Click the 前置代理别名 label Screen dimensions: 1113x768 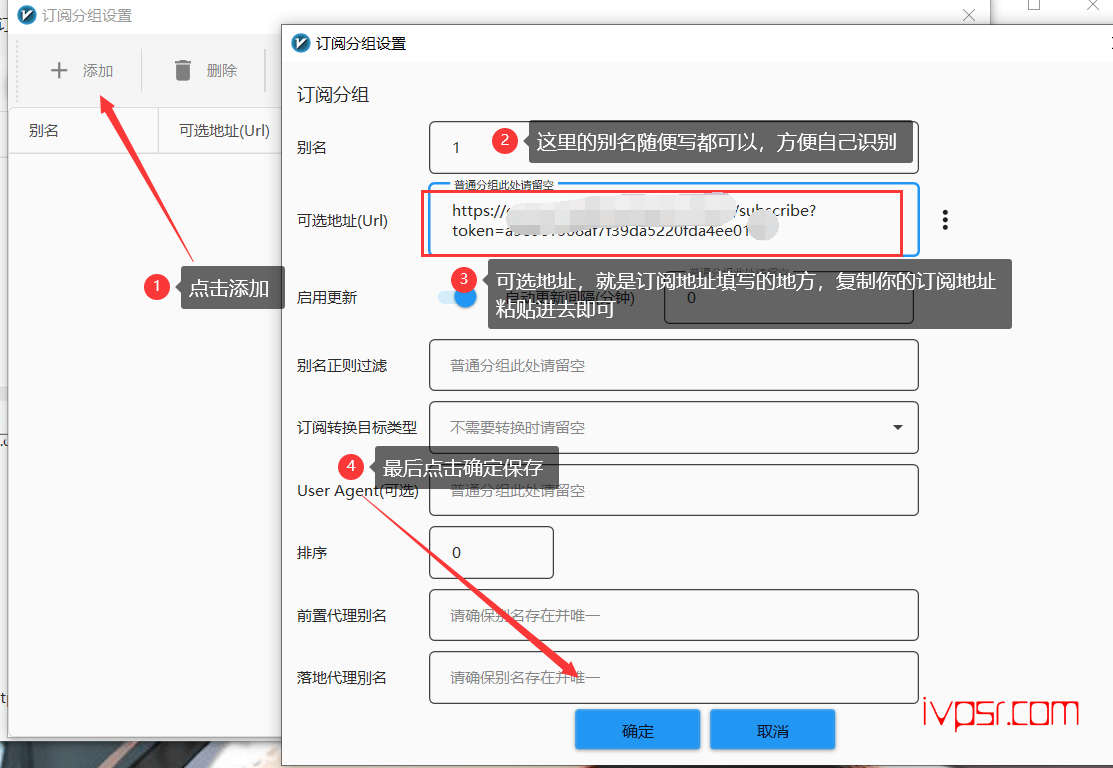click(341, 615)
